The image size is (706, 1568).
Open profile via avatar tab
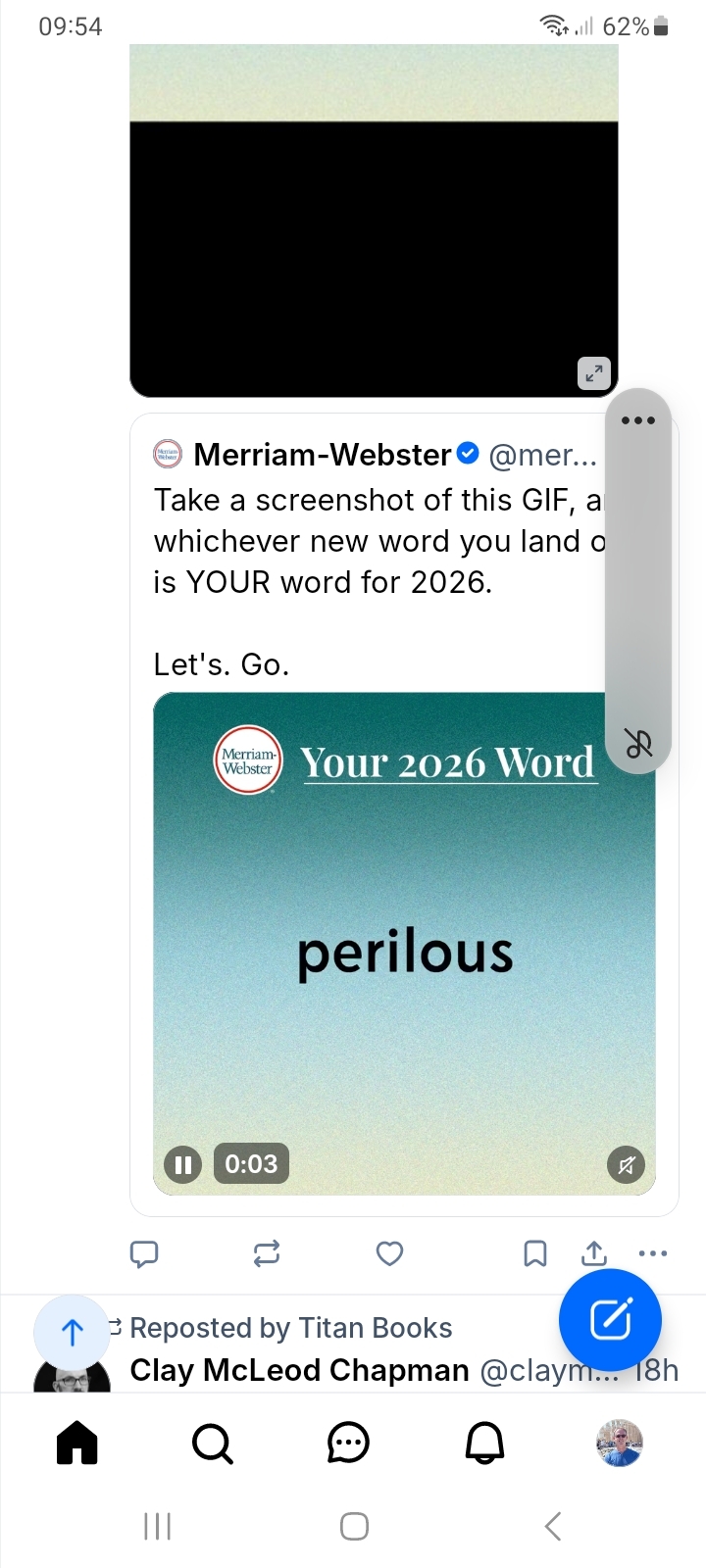pyautogui.click(x=620, y=1443)
